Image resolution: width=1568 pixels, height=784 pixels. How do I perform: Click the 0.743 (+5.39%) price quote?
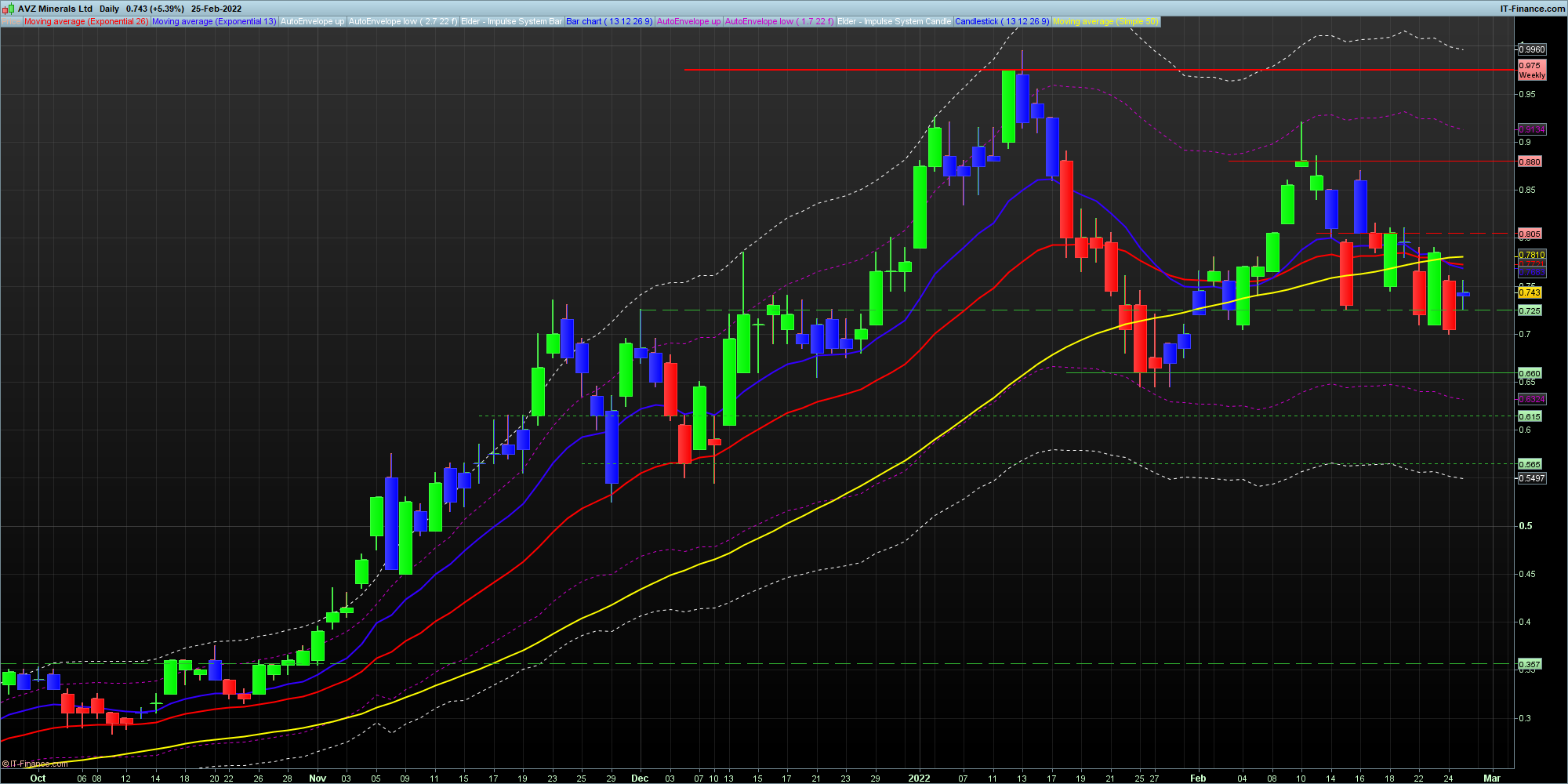(155, 9)
